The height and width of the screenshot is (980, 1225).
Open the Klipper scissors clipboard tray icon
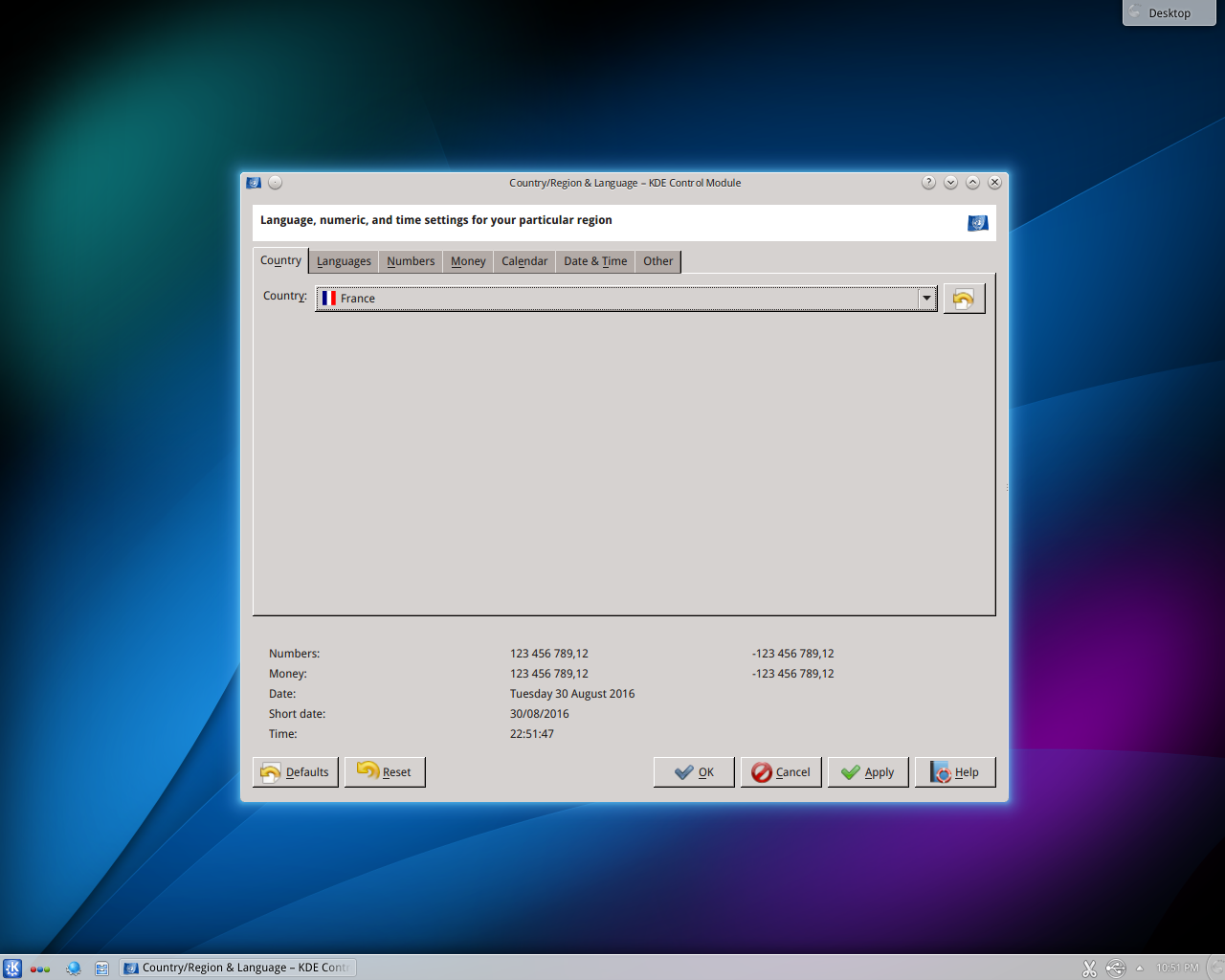click(x=1089, y=969)
